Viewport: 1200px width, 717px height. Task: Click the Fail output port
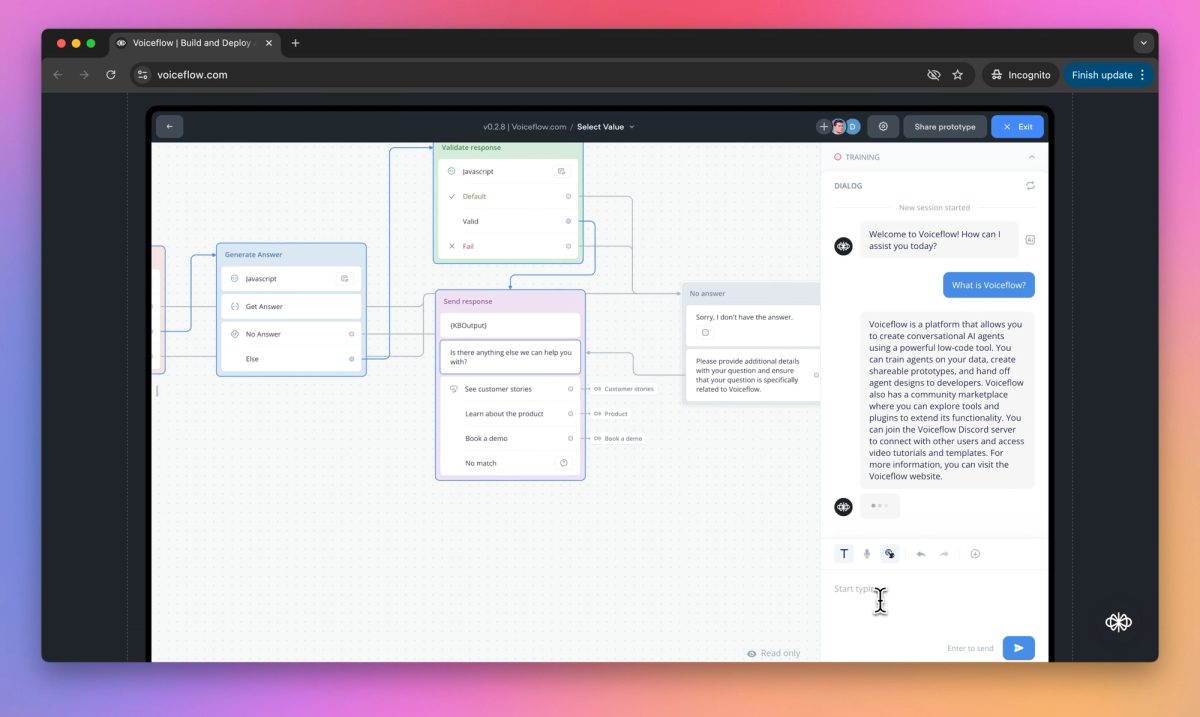569,246
